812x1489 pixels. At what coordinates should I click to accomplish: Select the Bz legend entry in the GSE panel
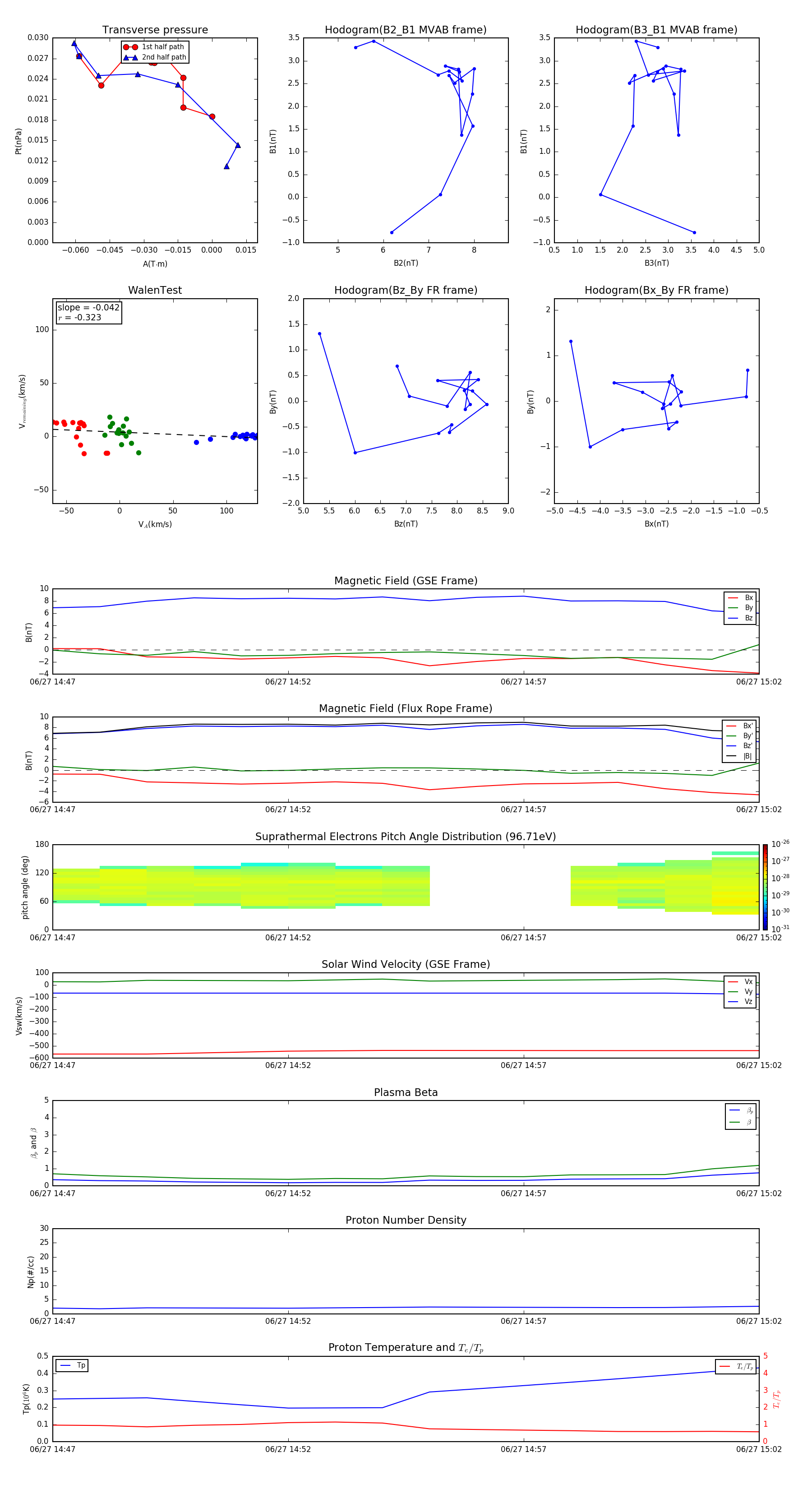pos(740,618)
